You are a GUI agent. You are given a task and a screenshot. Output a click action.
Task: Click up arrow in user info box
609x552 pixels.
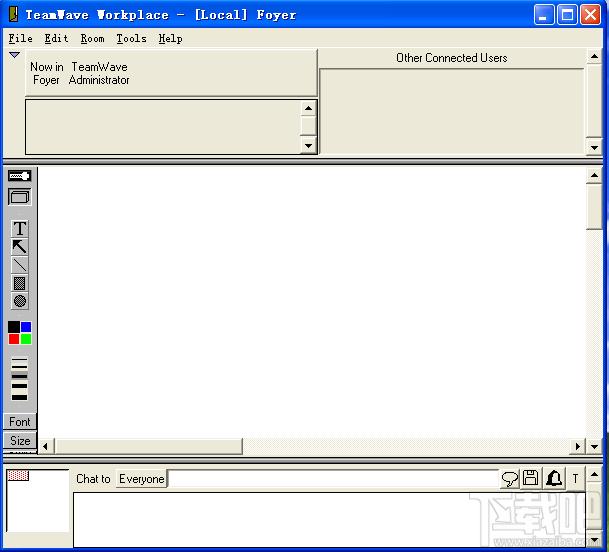[308, 108]
